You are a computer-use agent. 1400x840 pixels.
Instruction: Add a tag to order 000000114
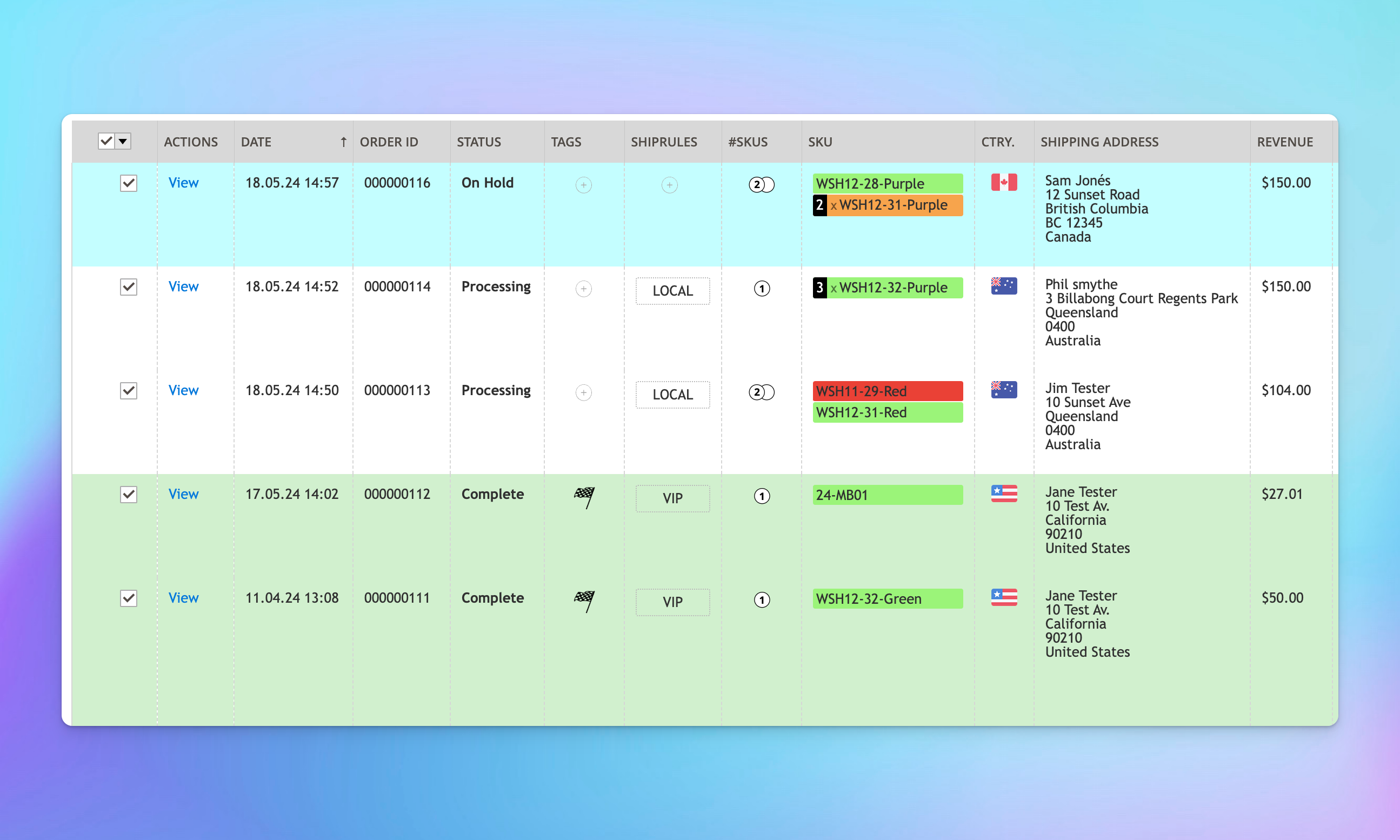583,289
